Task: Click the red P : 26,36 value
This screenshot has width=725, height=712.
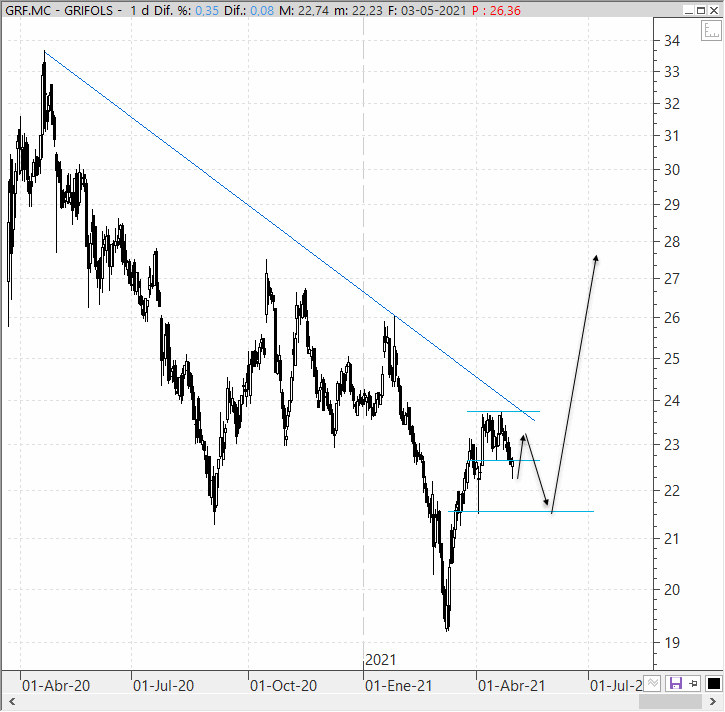Action: (496, 10)
